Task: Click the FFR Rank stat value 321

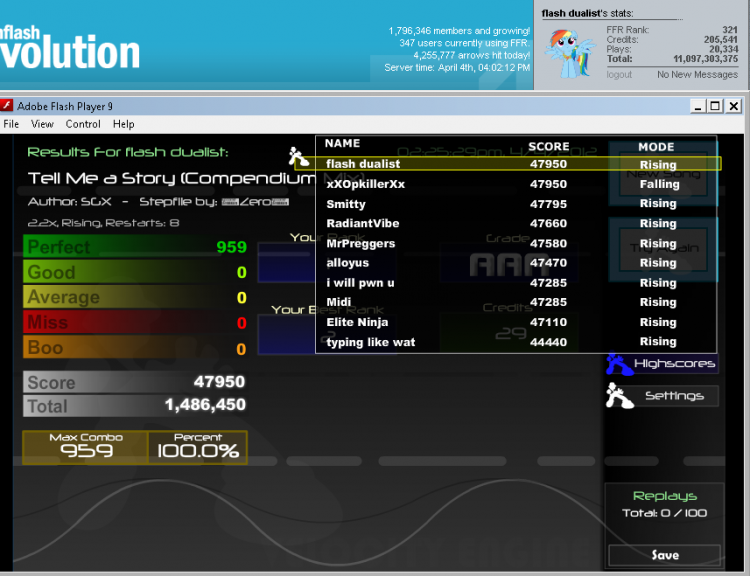Action: [x=730, y=30]
